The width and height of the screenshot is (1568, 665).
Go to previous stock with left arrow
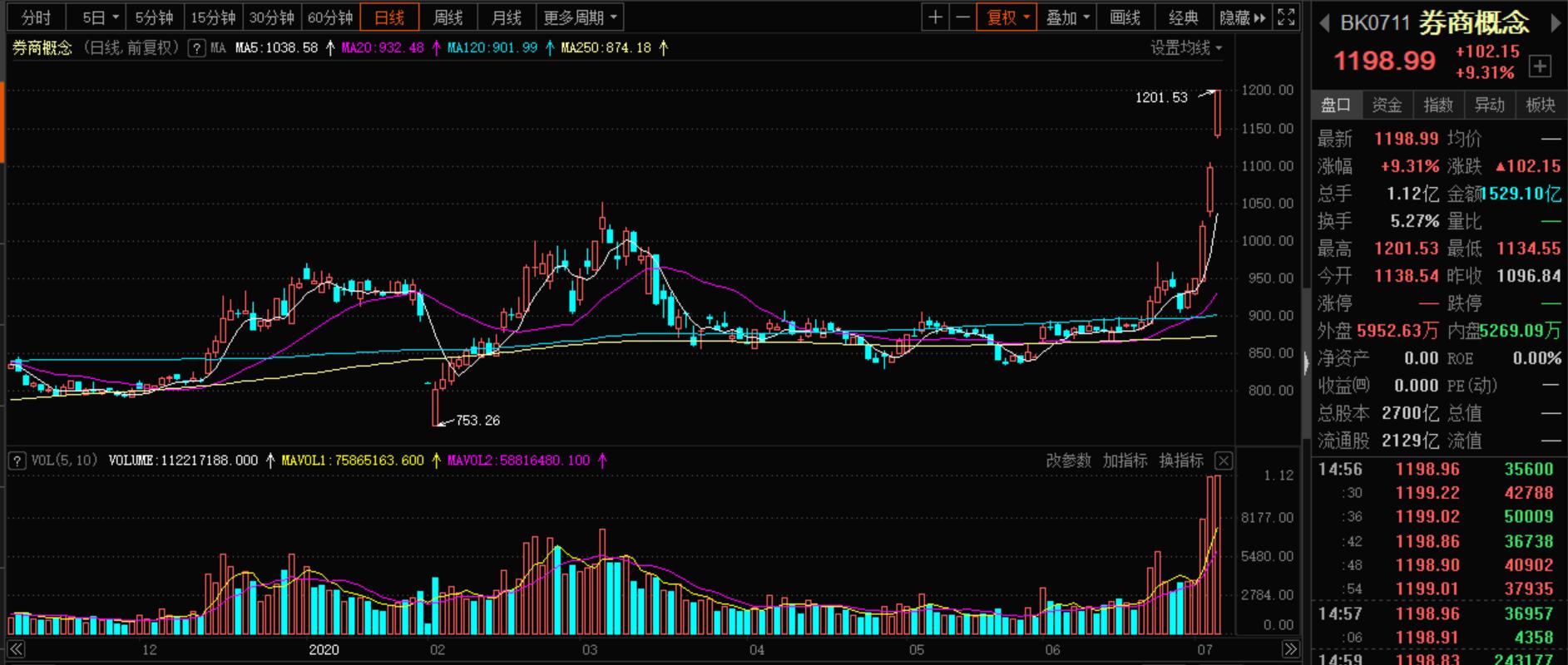(x=1324, y=23)
